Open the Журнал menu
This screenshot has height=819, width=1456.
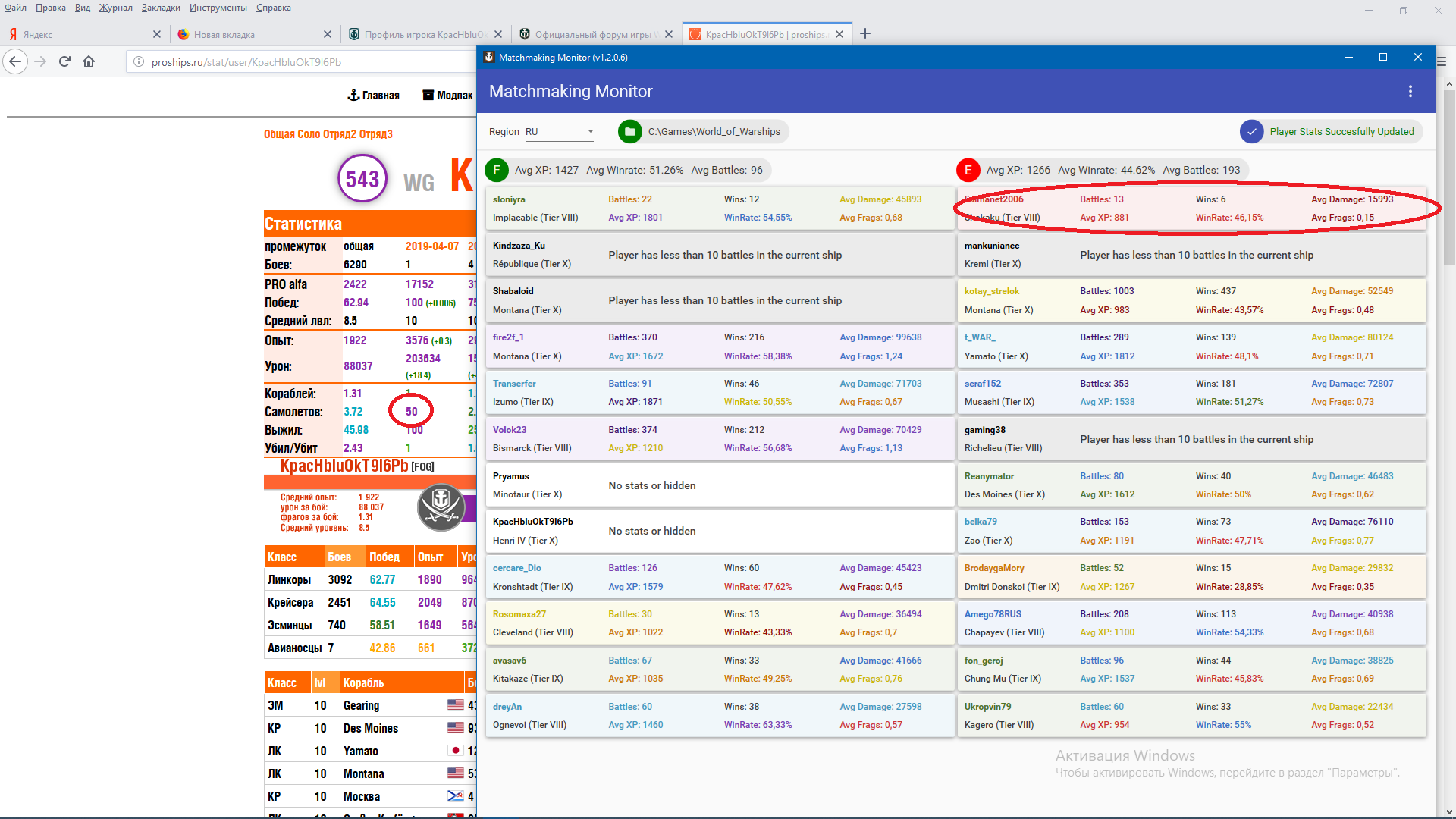(115, 8)
